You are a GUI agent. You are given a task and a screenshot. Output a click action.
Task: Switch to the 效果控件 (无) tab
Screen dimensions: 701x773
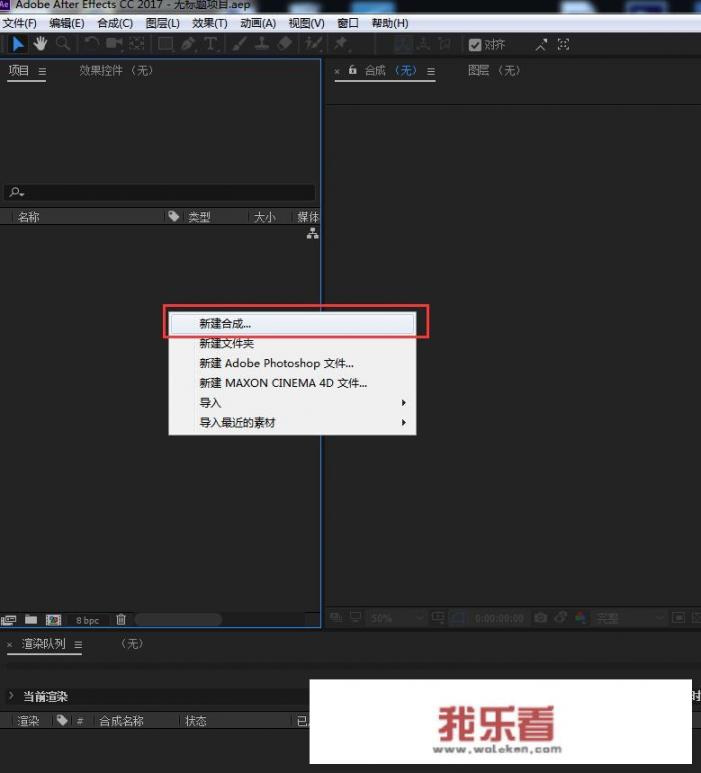[x=116, y=70]
